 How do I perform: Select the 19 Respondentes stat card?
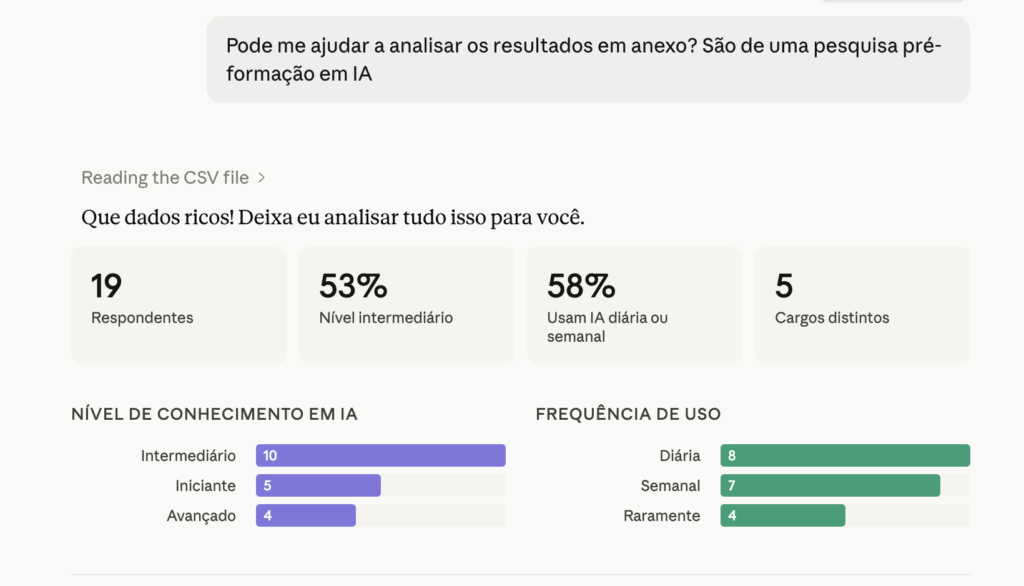(178, 305)
